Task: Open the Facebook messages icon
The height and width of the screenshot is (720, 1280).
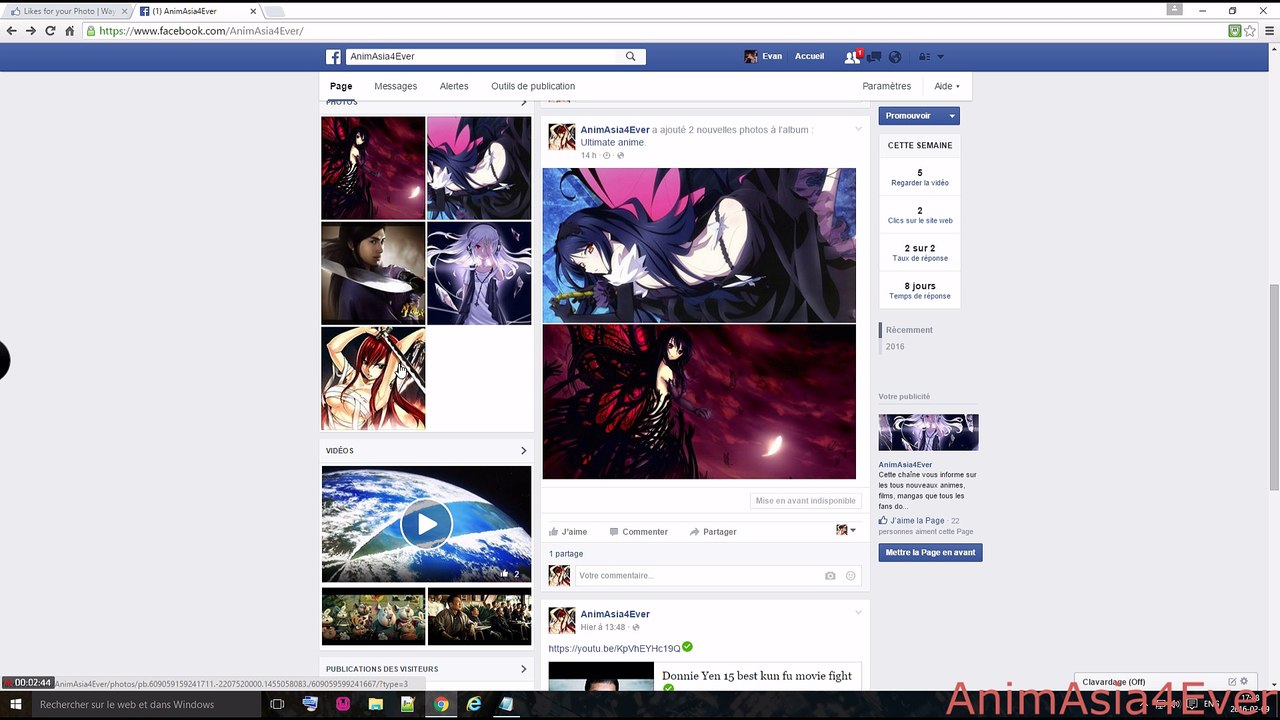Action: tap(874, 57)
